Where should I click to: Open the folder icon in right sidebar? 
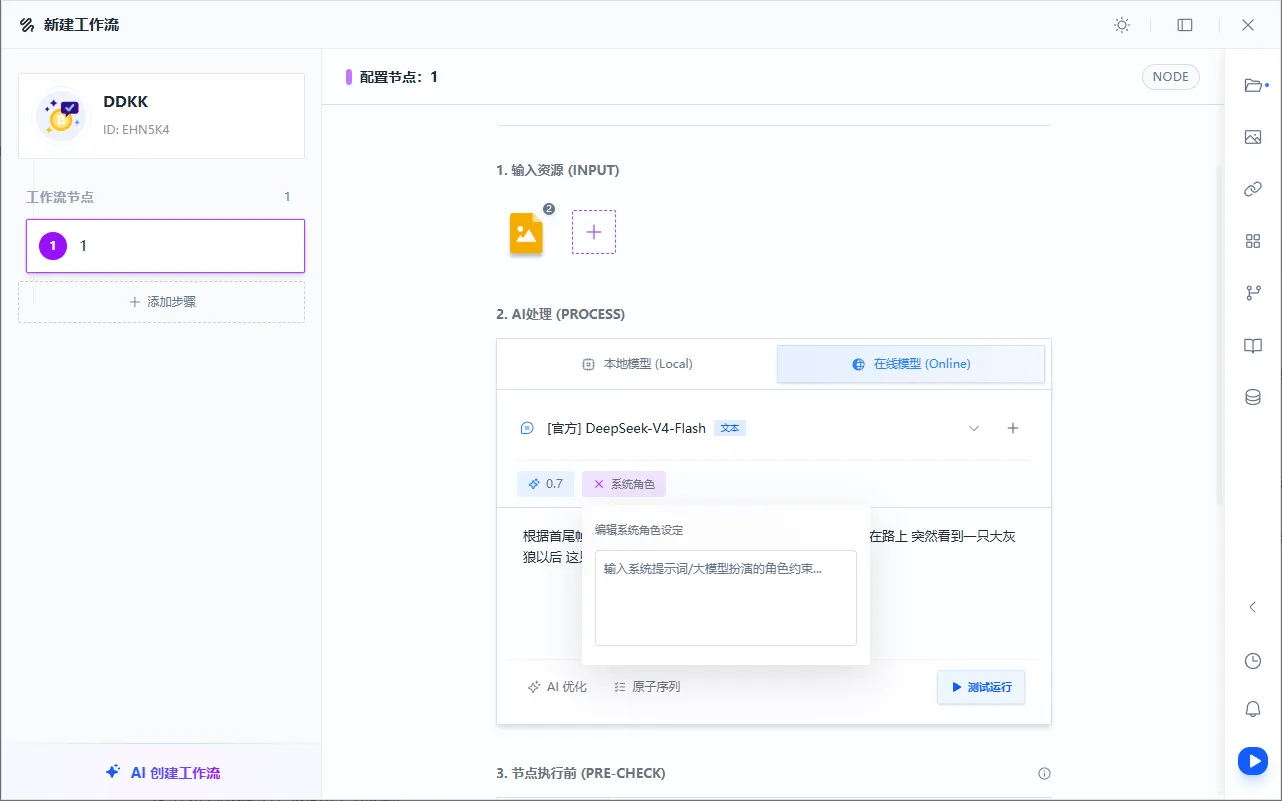click(1253, 85)
